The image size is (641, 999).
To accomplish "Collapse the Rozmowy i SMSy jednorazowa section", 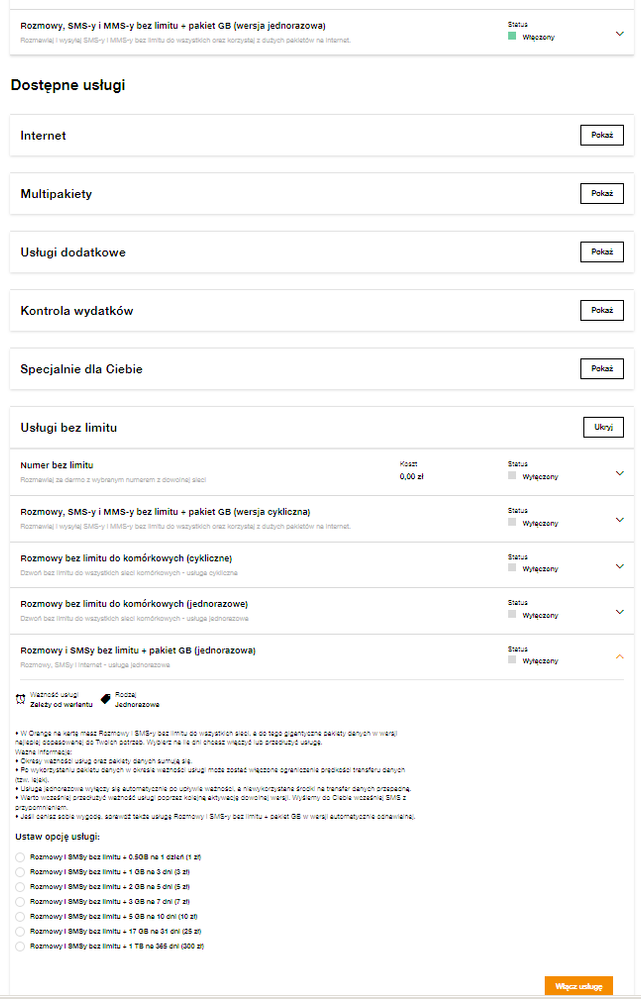I will (620, 656).
